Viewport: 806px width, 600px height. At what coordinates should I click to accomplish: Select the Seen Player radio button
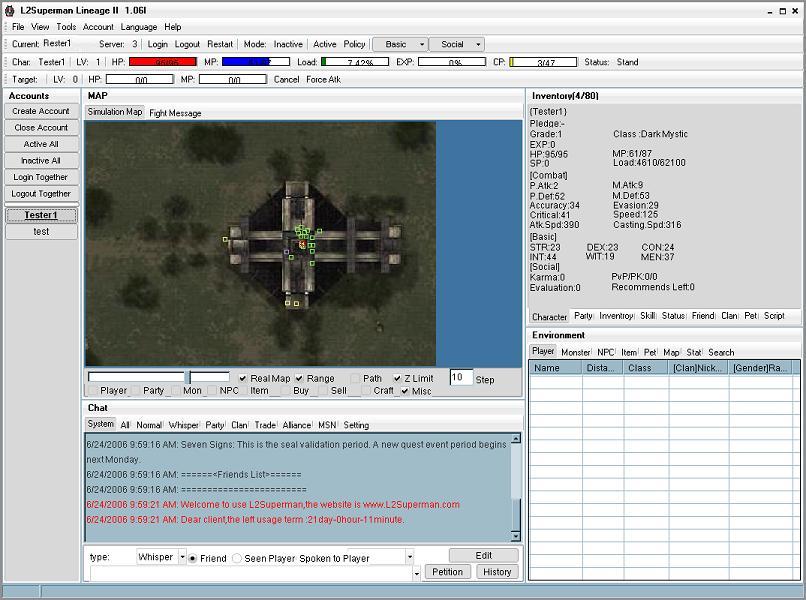tap(237, 558)
